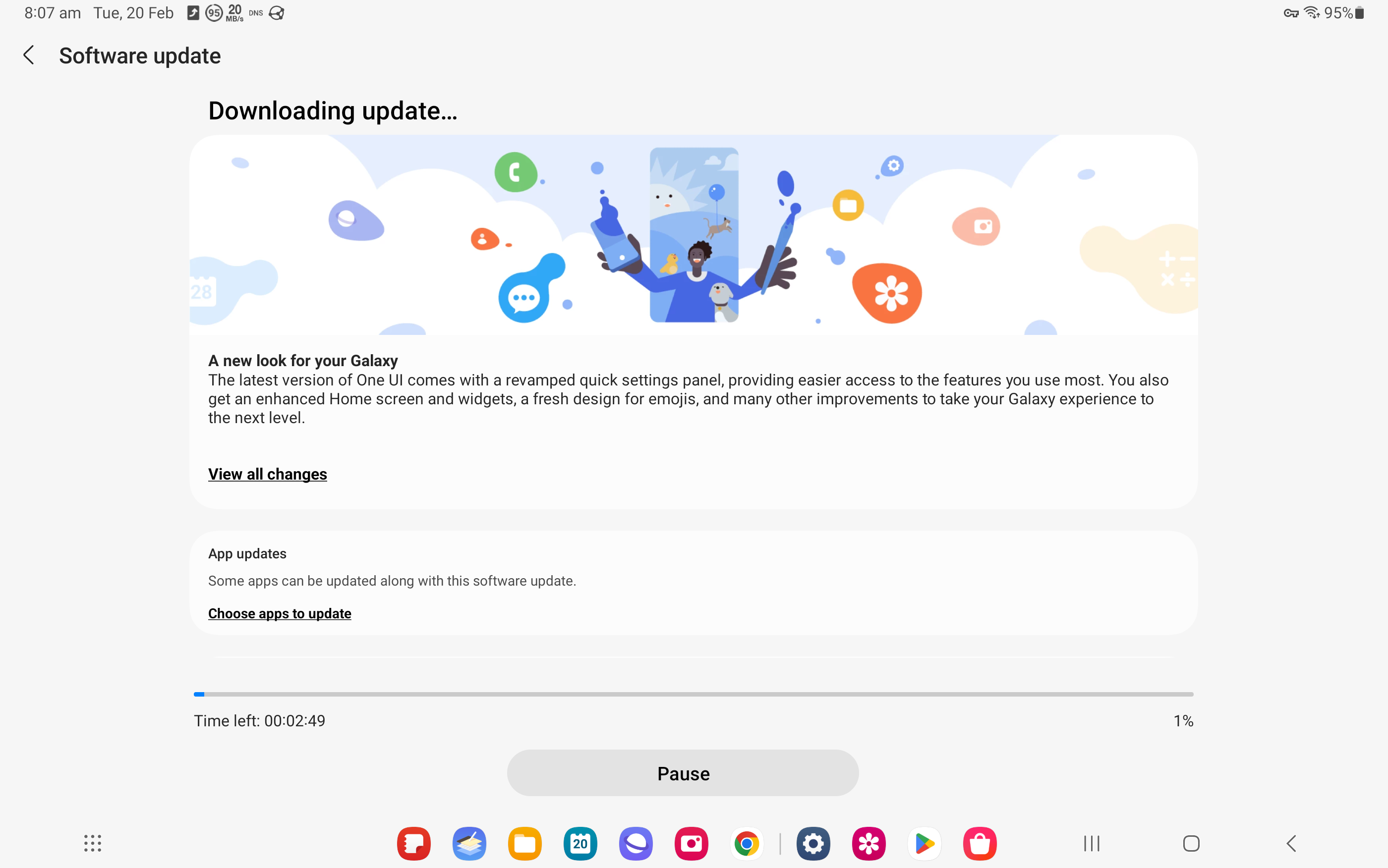Tap the navigation bar back arrow
The height and width of the screenshot is (868, 1388).
(x=1291, y=843)
